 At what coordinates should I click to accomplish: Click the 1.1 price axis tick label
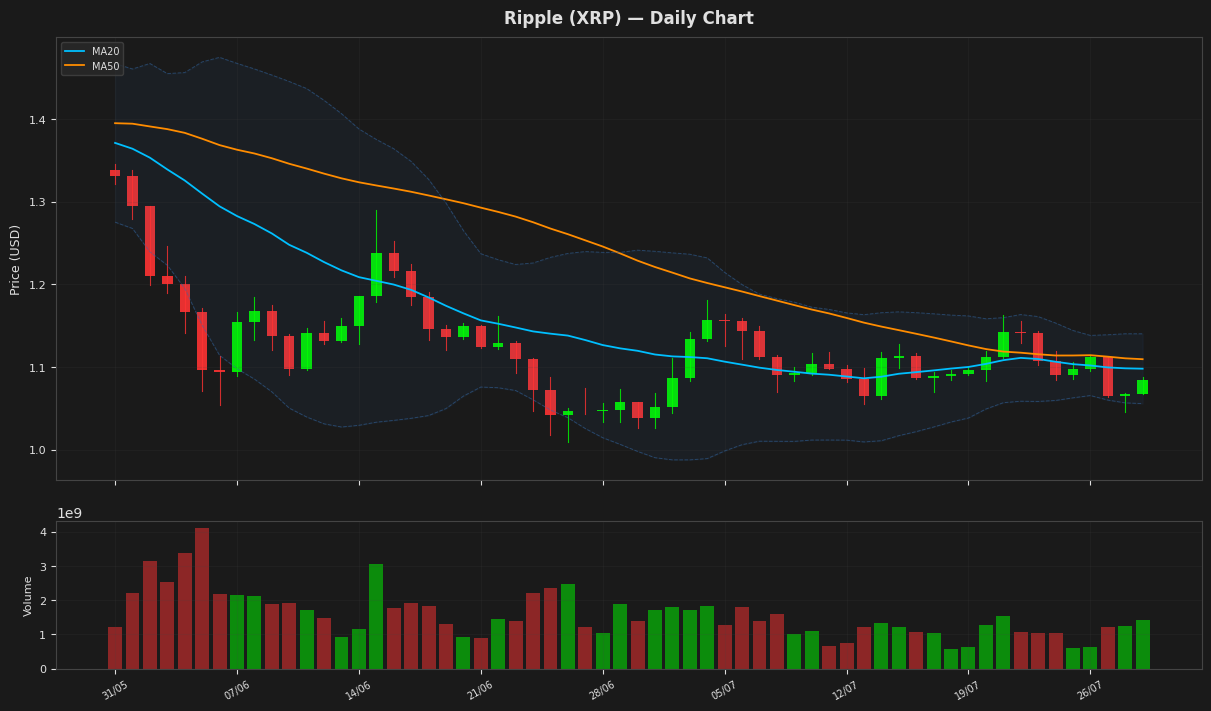[38, 368]
